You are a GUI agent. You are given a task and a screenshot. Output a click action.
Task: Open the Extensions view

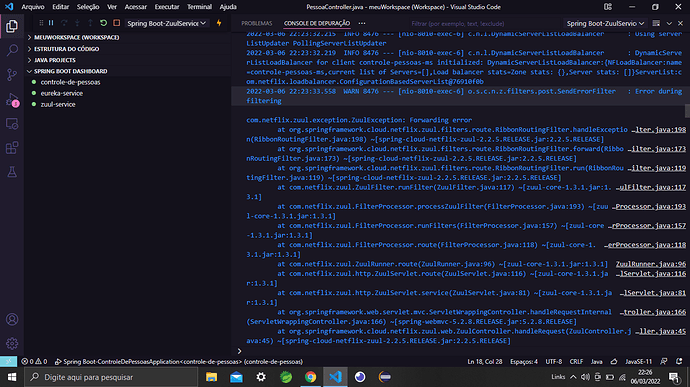pyautogui.click(x=12, y=148)
